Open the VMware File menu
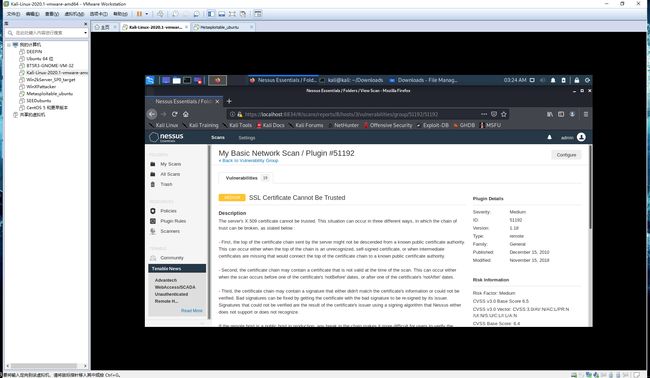650x378 pixels. (13, 14)
